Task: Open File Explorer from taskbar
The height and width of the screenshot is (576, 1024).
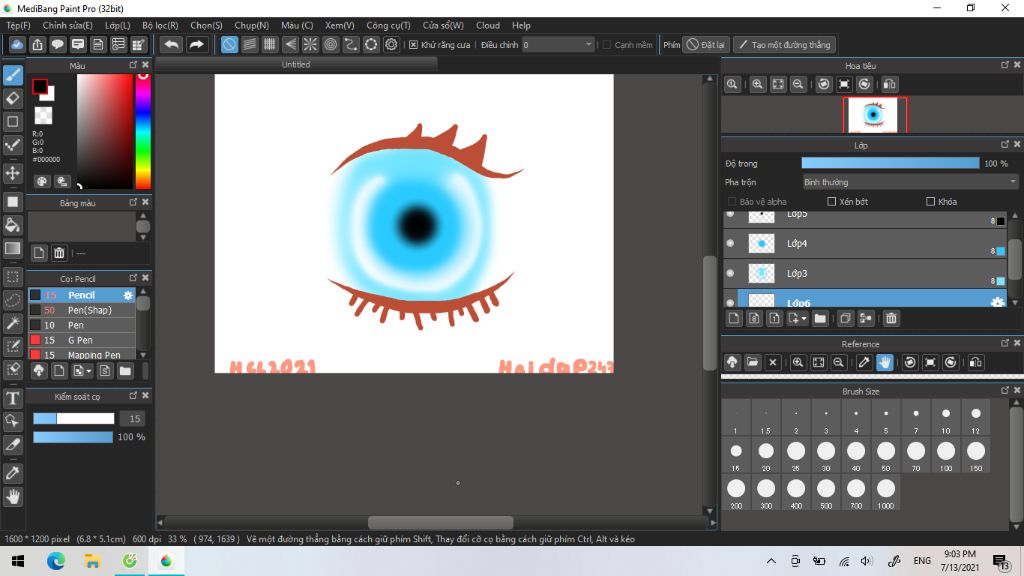Action: tap(92, 561)
